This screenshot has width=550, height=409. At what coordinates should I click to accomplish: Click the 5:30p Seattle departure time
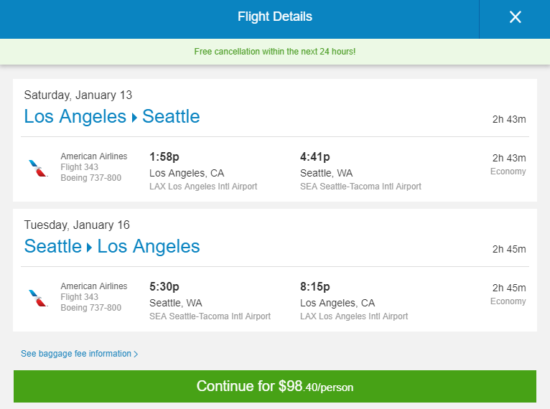tap(164, 287)
